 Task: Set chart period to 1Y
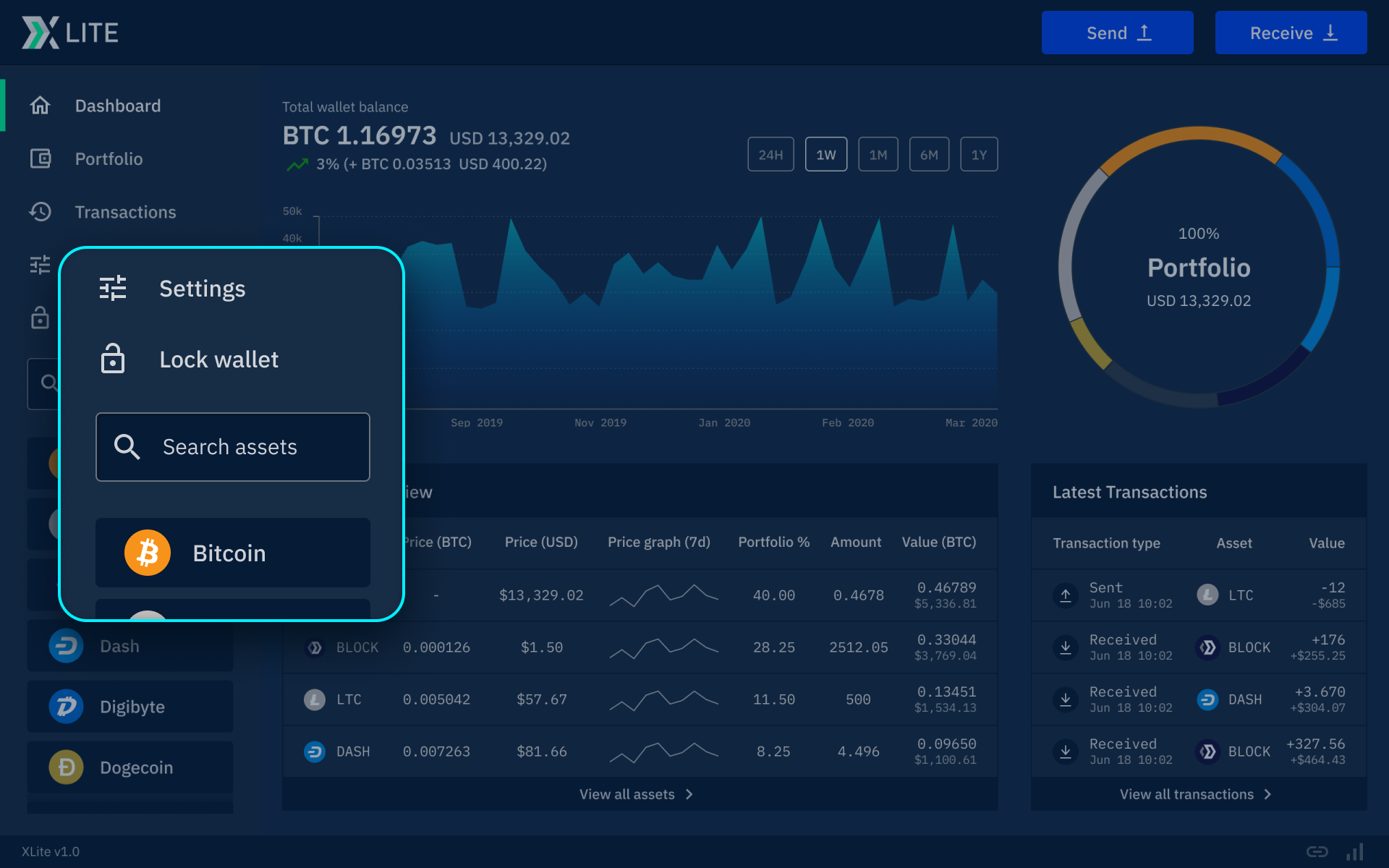[978, 154]
